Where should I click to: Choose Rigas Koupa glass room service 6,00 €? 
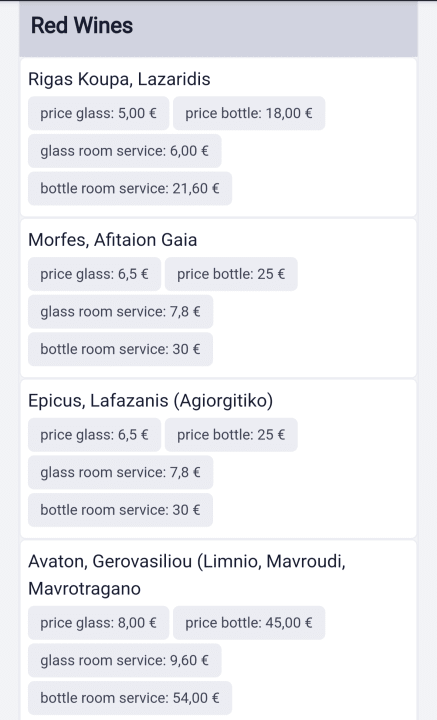pos(124,151)
